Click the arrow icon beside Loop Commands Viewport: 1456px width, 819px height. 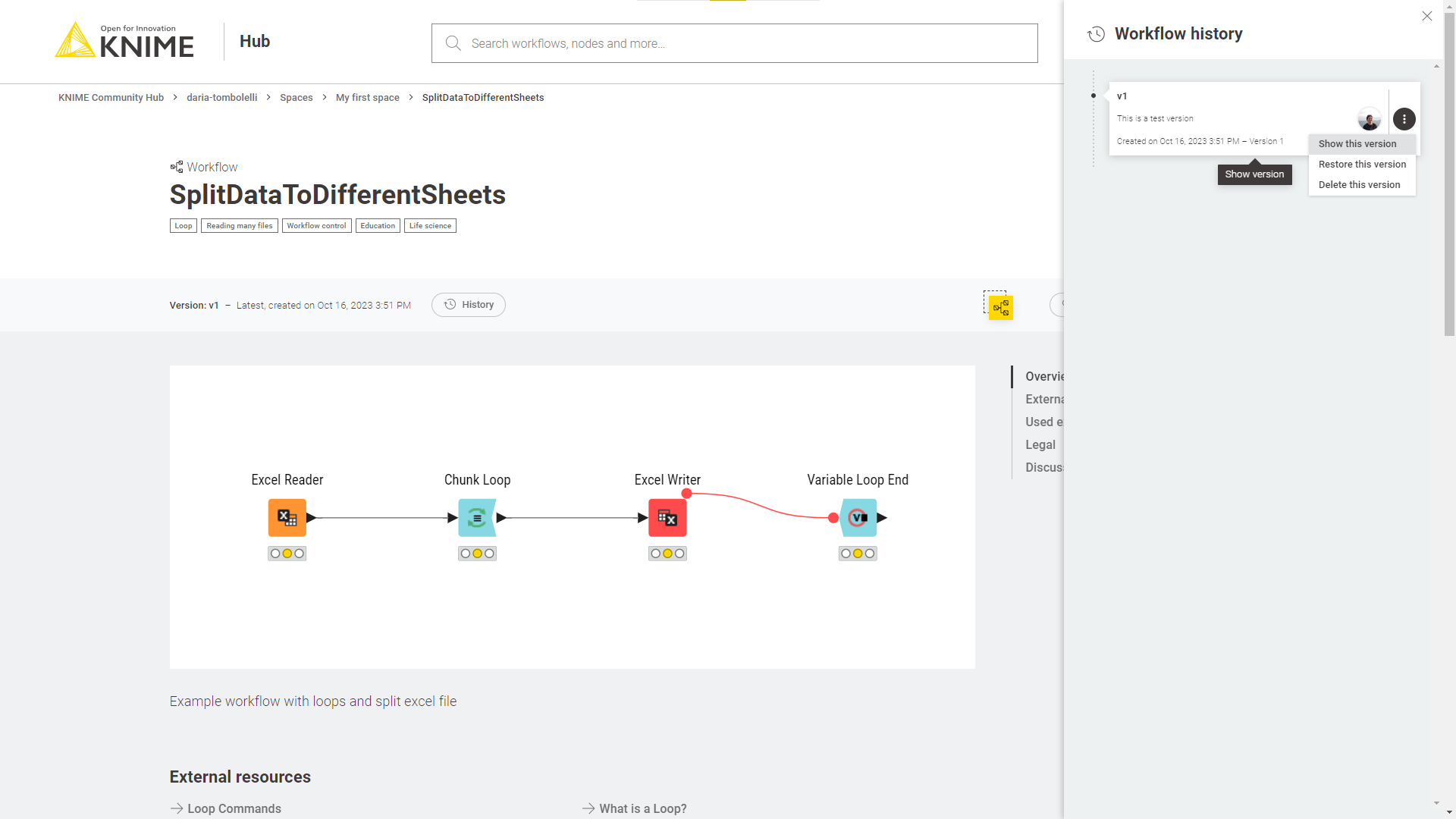[x=177, y=808]
